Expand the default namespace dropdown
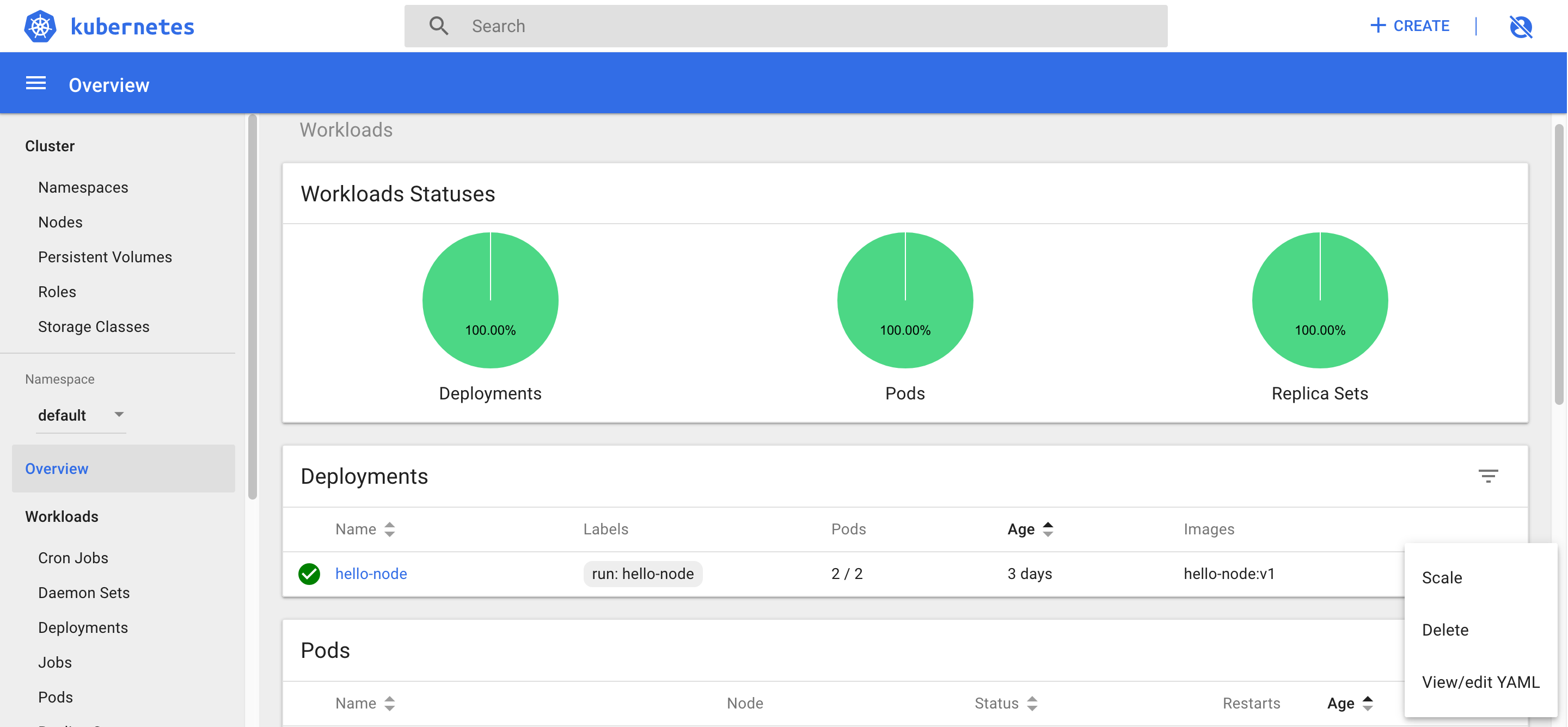The image size is (1568, 727). click(119, 415)
